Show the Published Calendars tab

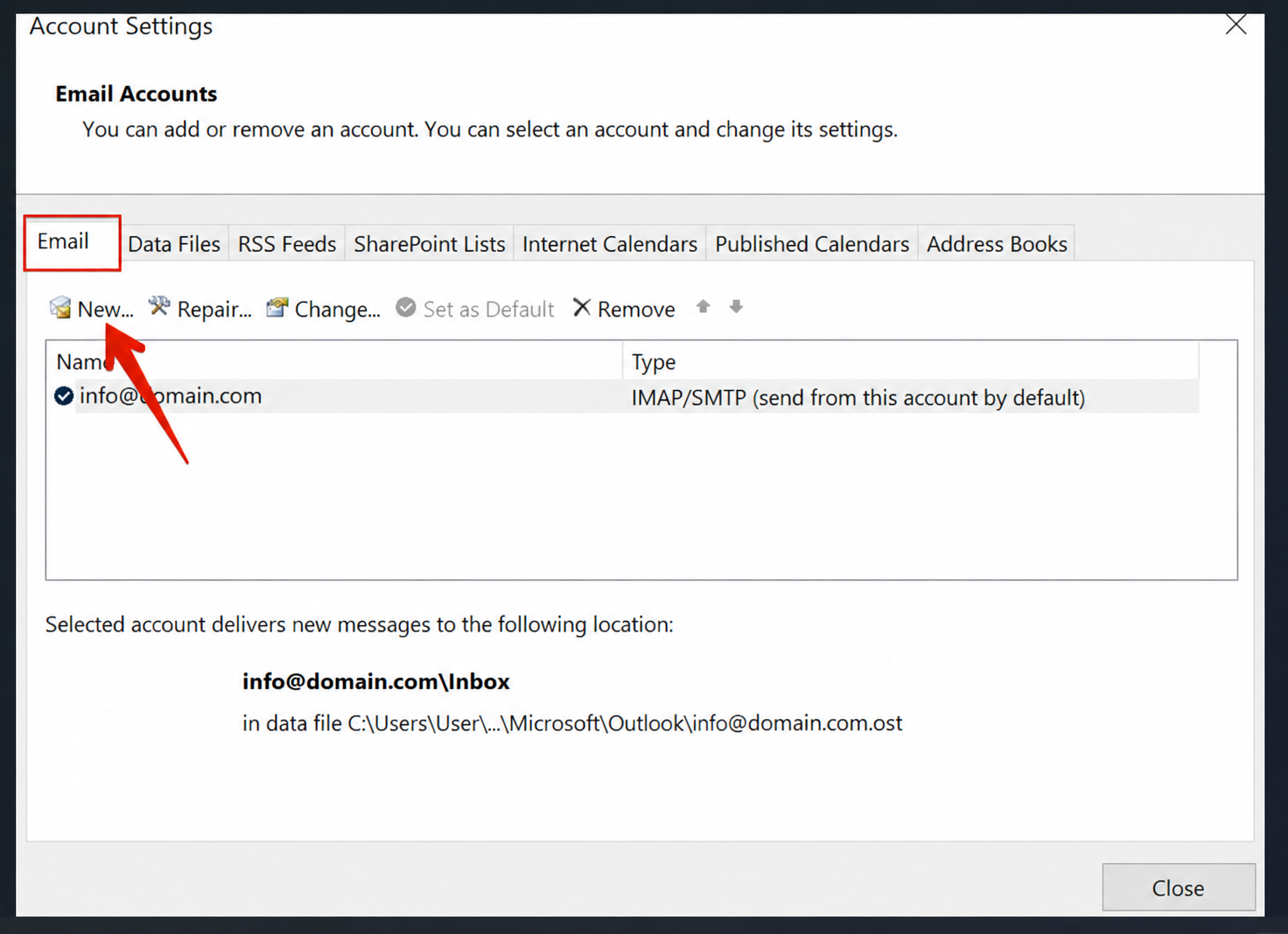pos(812,244)
